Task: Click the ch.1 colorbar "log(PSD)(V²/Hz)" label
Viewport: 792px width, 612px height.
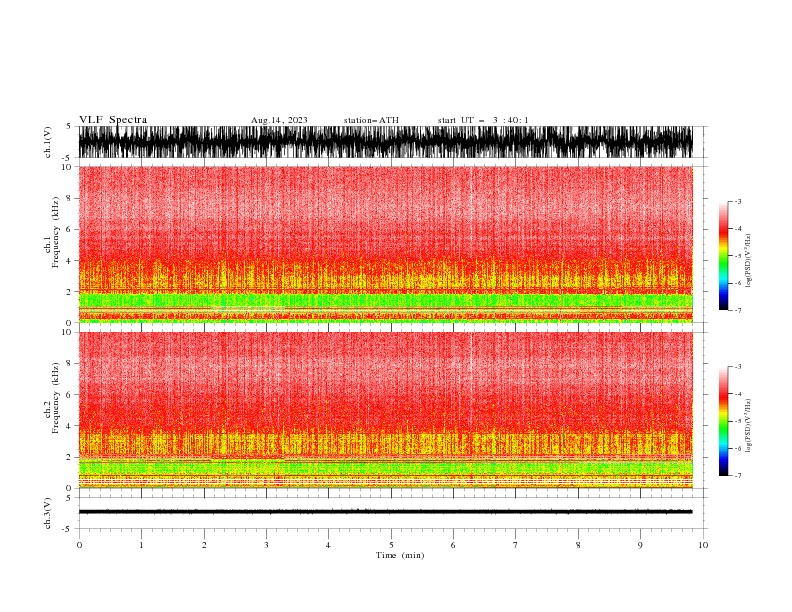Action: coord(748,261)
